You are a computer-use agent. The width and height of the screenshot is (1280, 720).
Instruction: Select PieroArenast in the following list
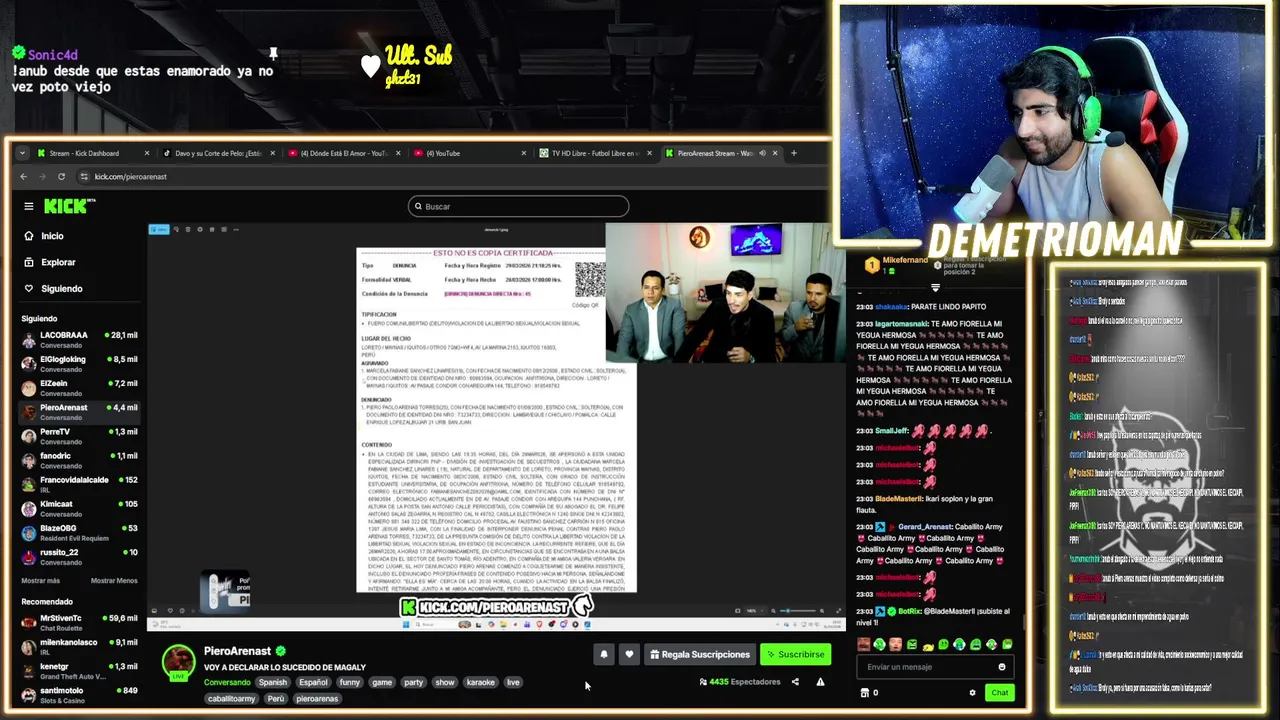(x=79, y=412)
